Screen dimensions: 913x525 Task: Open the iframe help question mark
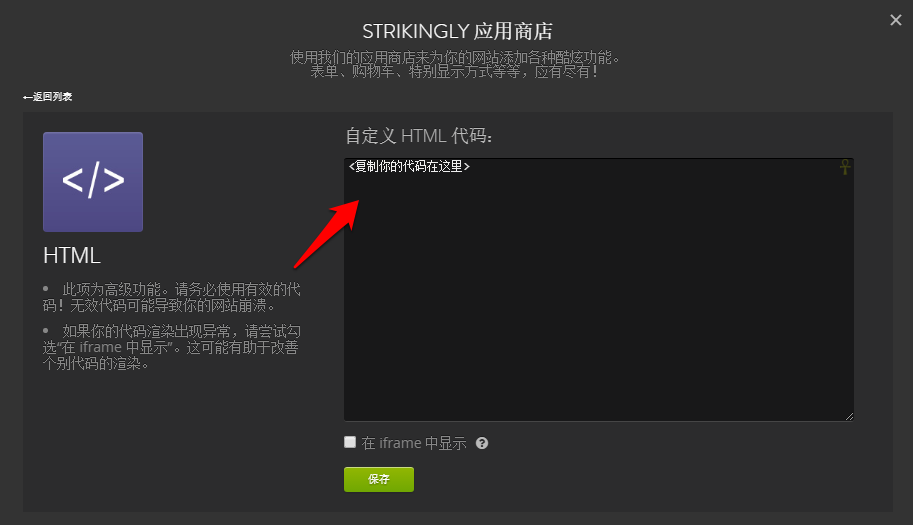point(482,443)
